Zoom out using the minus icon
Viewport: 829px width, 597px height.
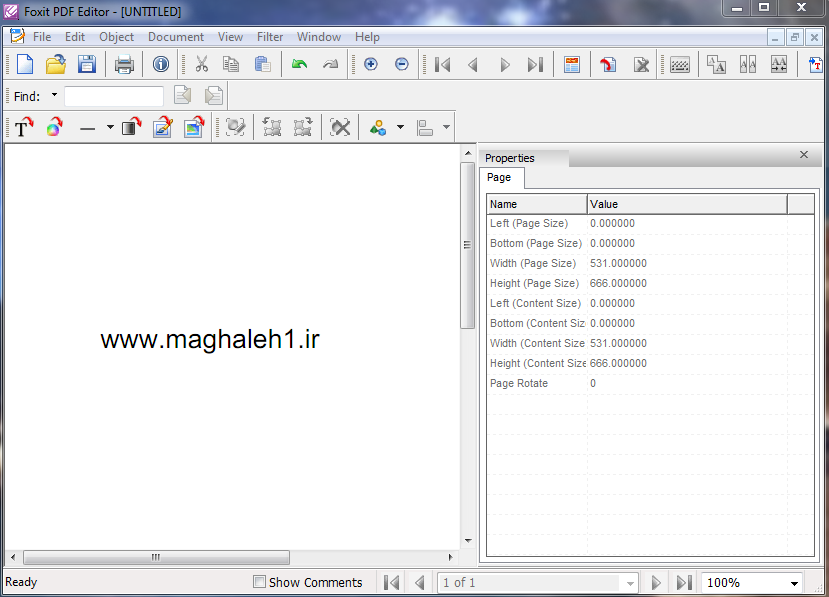click(402, 65)
